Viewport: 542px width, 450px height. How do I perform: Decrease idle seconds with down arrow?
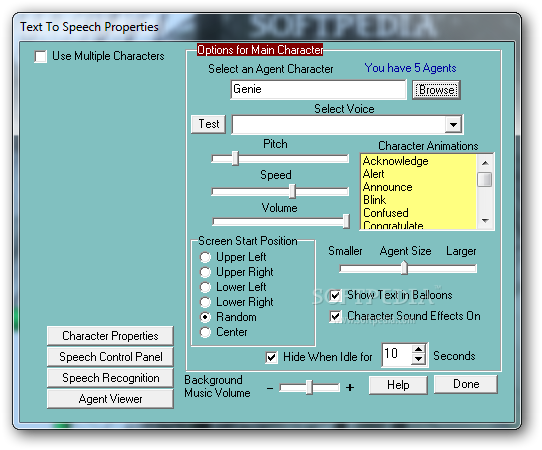[x=419, y=360]
